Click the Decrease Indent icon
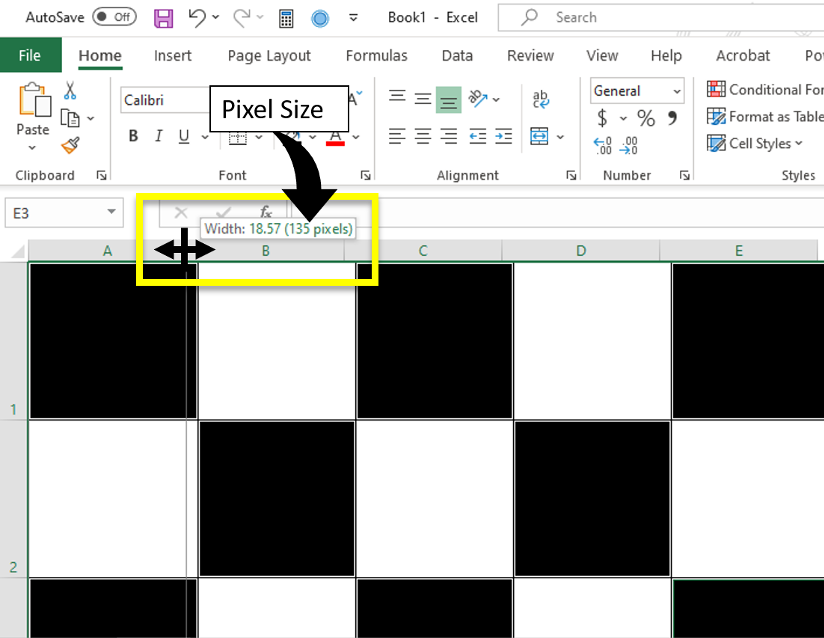Image resolution: width=824 pixels, height=638 pixels. pos(478,137)
